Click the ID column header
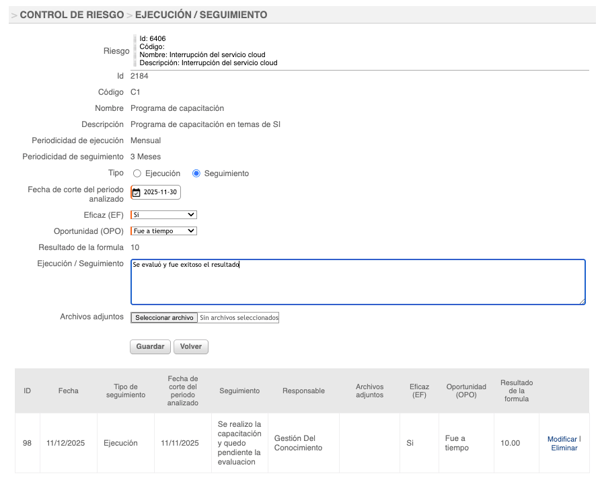The height and width of the screenshot is (486, 600). pos(27,391)
